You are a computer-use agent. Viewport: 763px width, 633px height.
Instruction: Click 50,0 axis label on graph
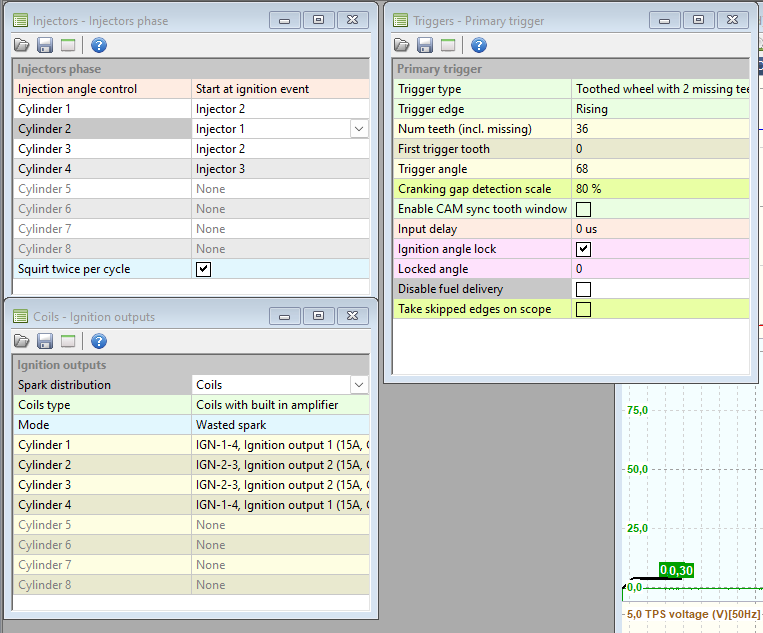637,470
